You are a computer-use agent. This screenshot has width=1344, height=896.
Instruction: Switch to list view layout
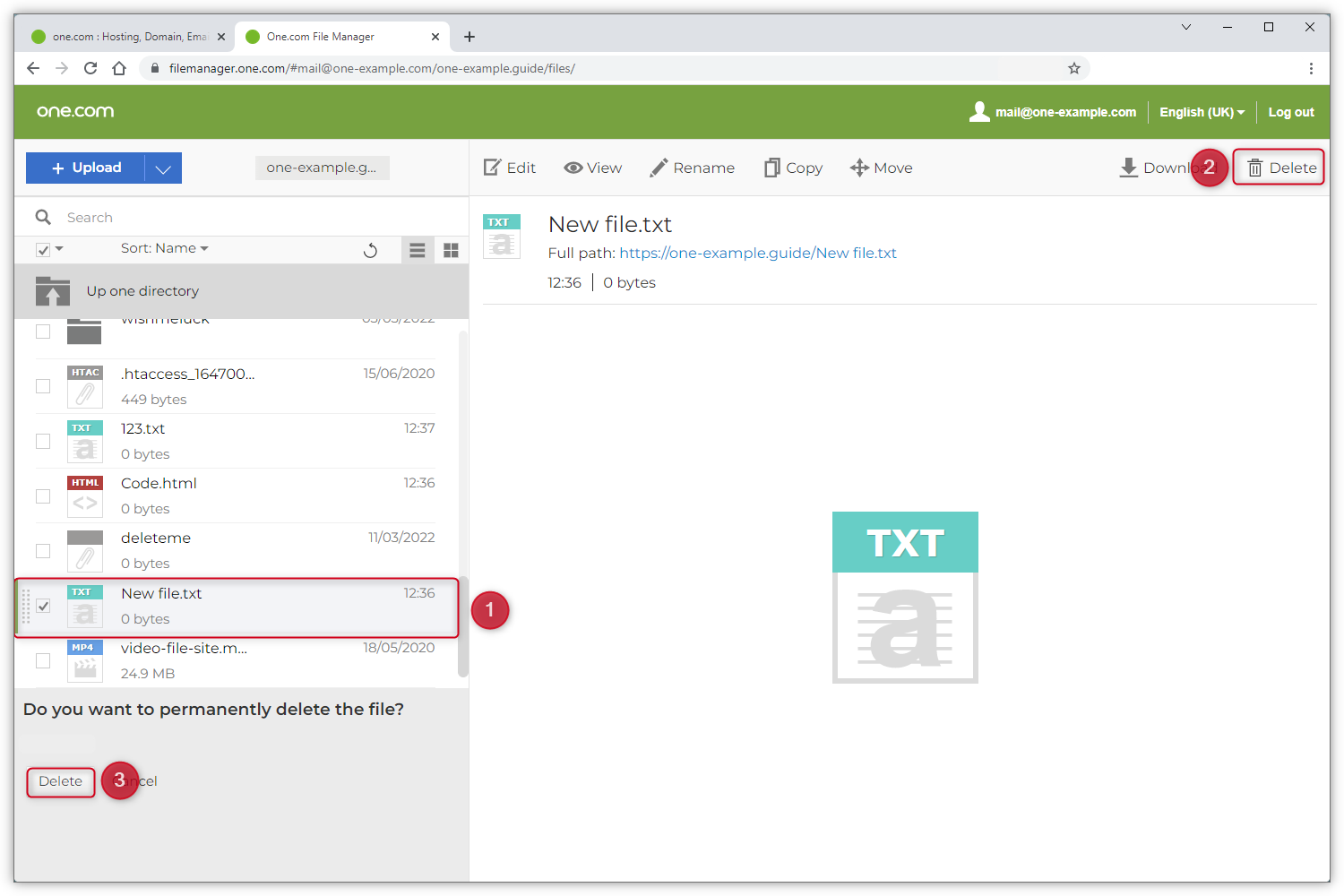[418, 250]
